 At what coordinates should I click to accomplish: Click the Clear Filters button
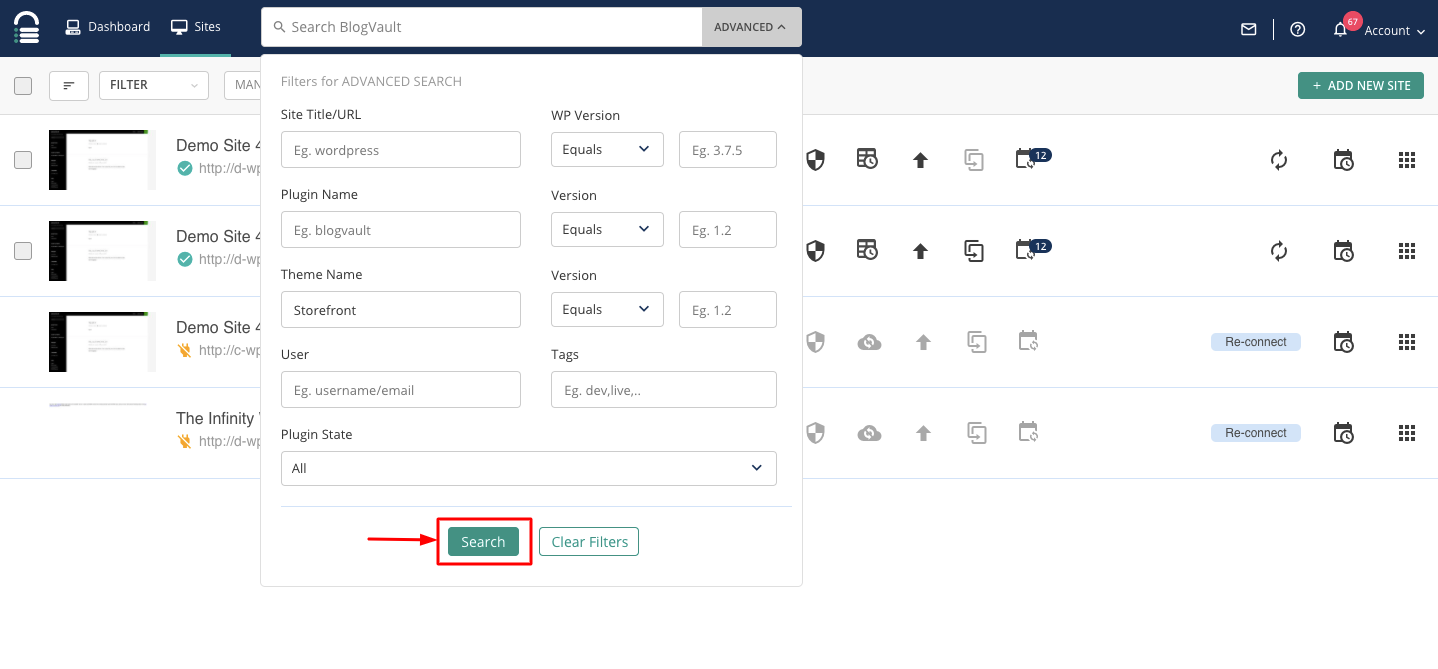coord(589,542)
